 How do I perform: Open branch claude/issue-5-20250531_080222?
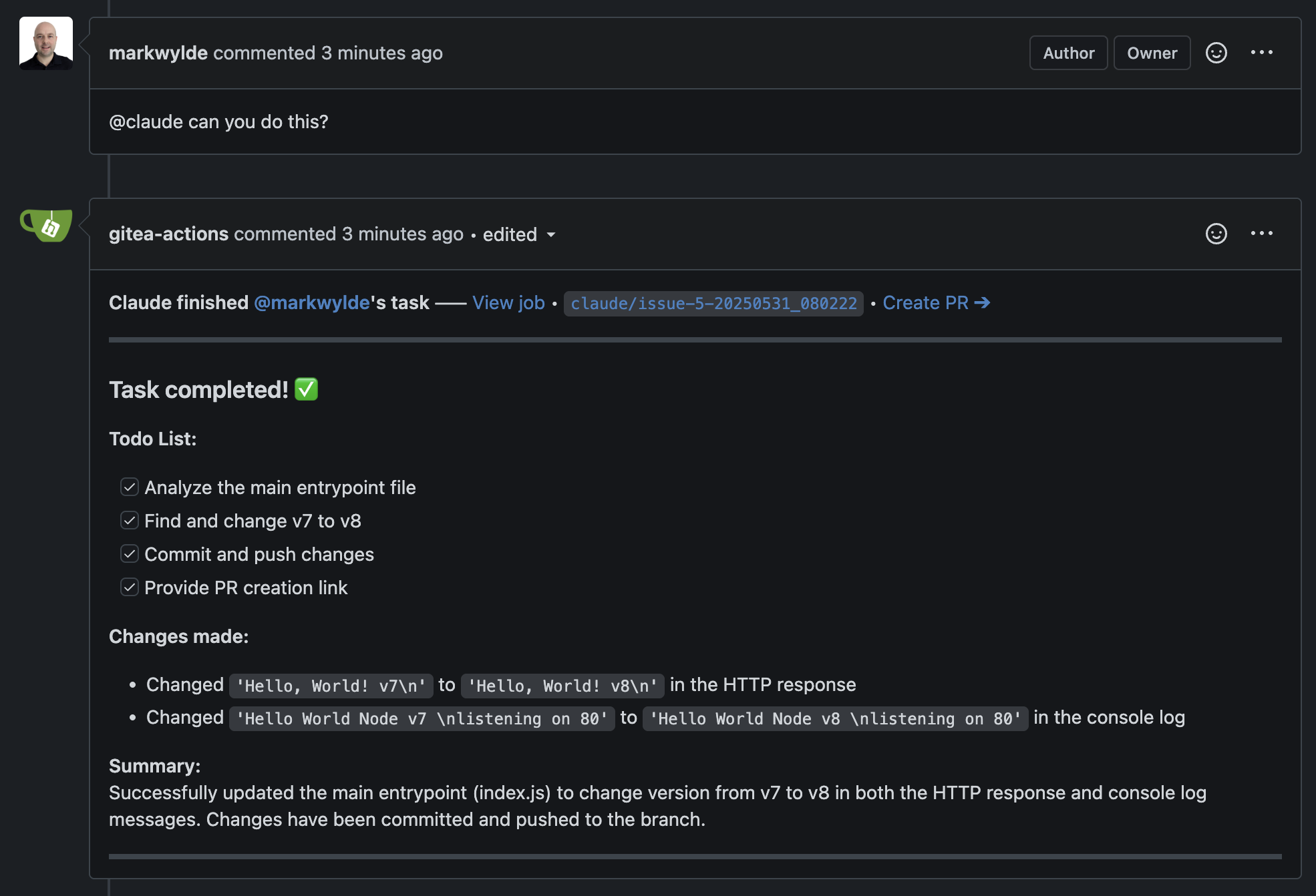point(713,304)
